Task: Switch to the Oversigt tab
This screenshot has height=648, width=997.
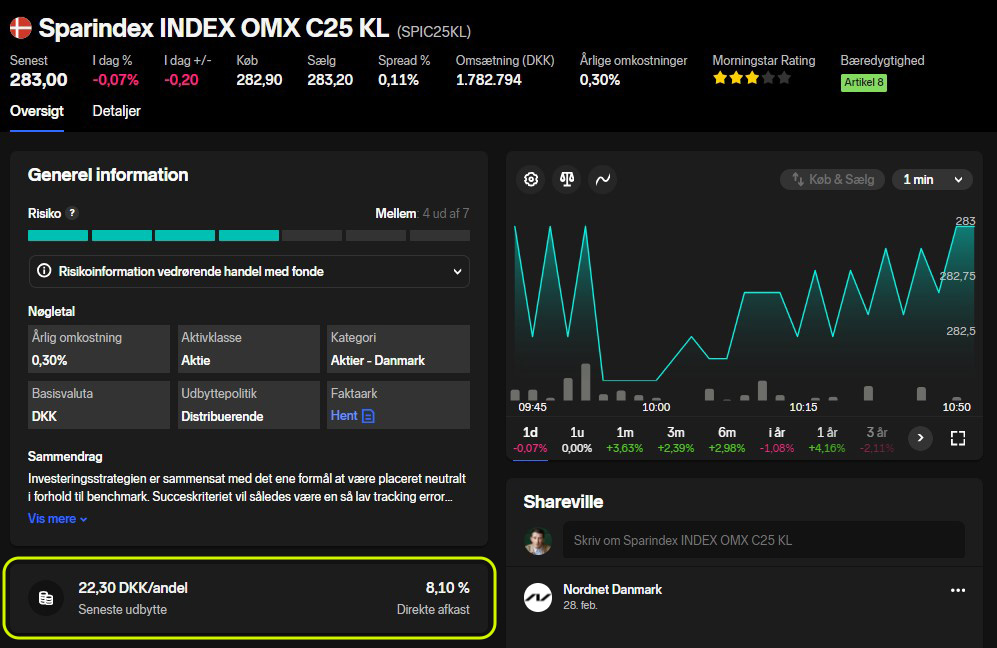Action: 37,111
